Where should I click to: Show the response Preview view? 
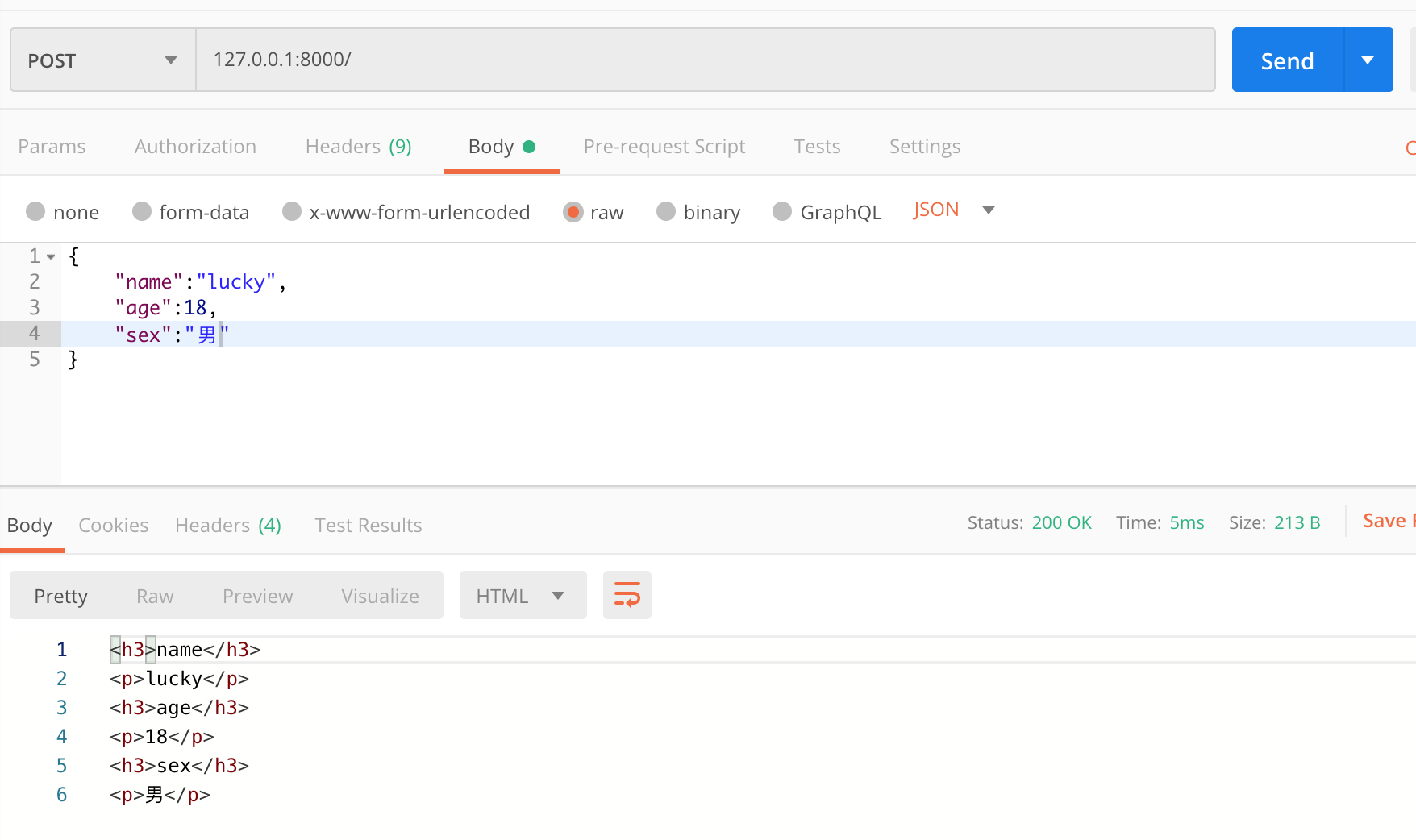tap(257, 596)
